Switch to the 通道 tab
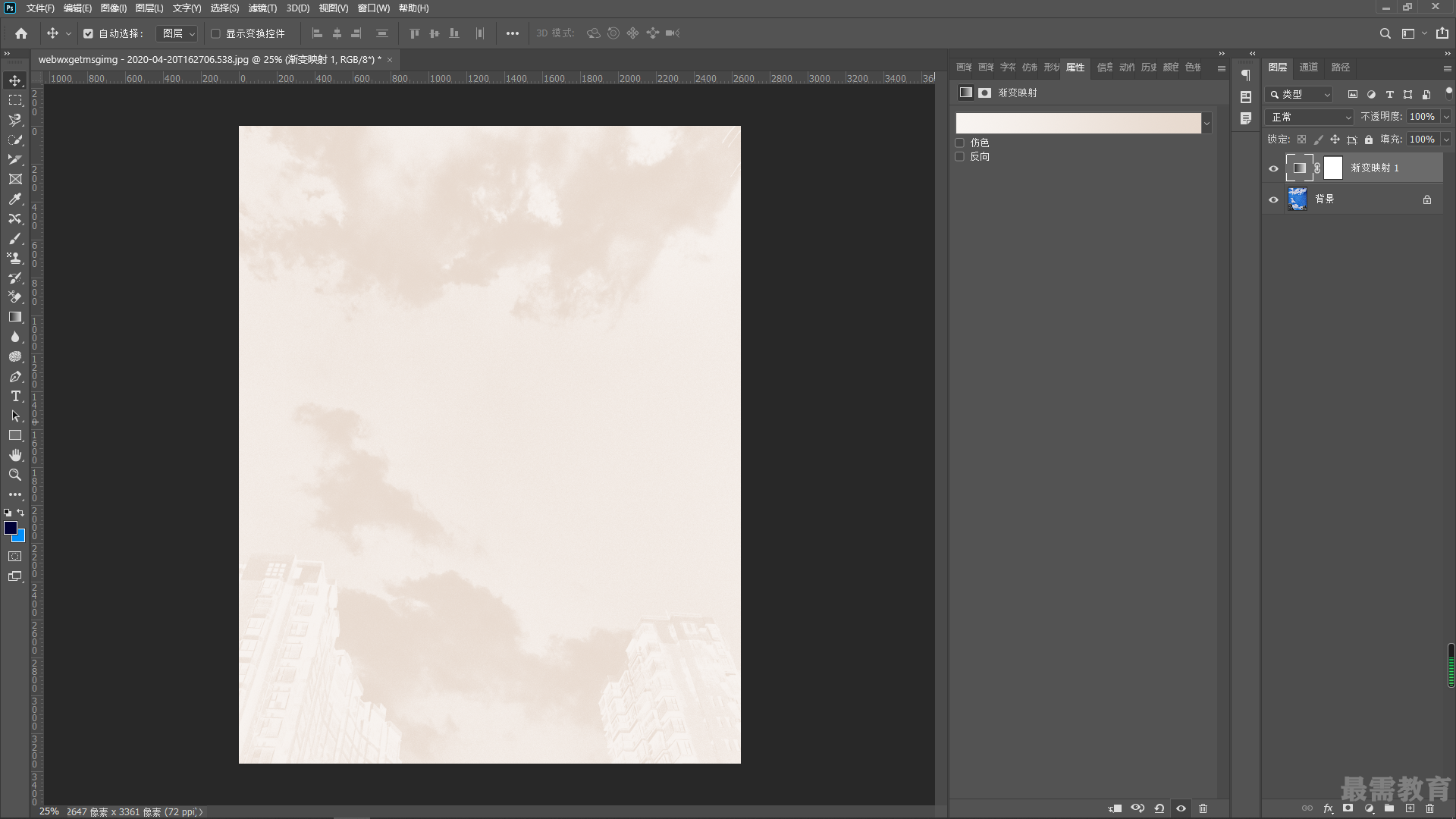 tap(1309, 67)
